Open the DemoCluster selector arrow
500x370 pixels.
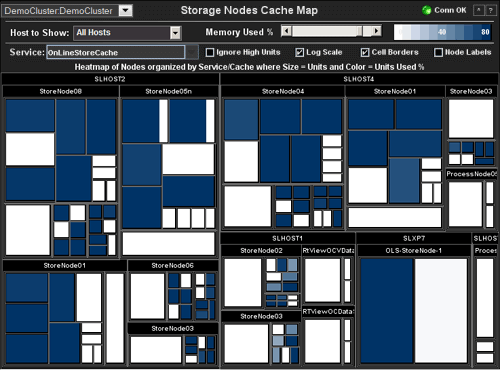point(125,11)
